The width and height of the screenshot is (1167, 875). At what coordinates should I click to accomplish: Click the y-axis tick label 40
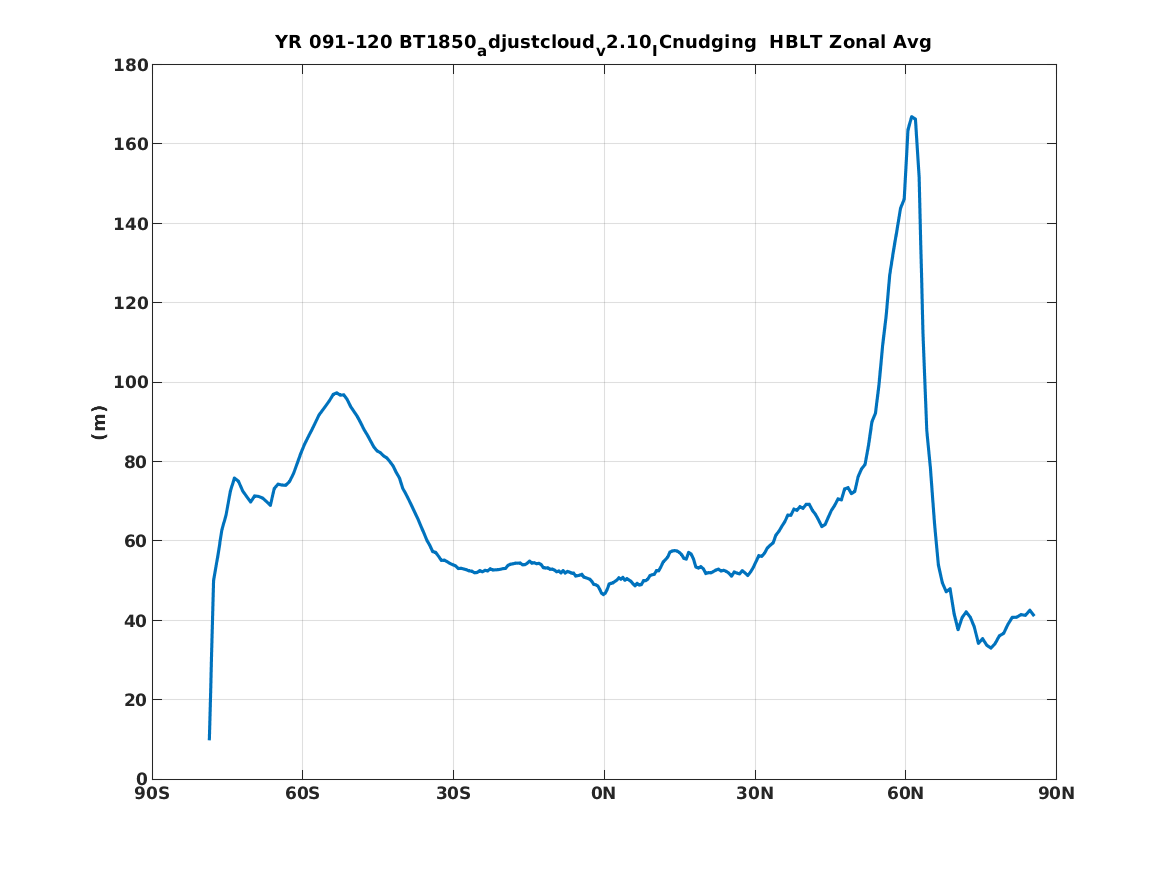point(135,621)
